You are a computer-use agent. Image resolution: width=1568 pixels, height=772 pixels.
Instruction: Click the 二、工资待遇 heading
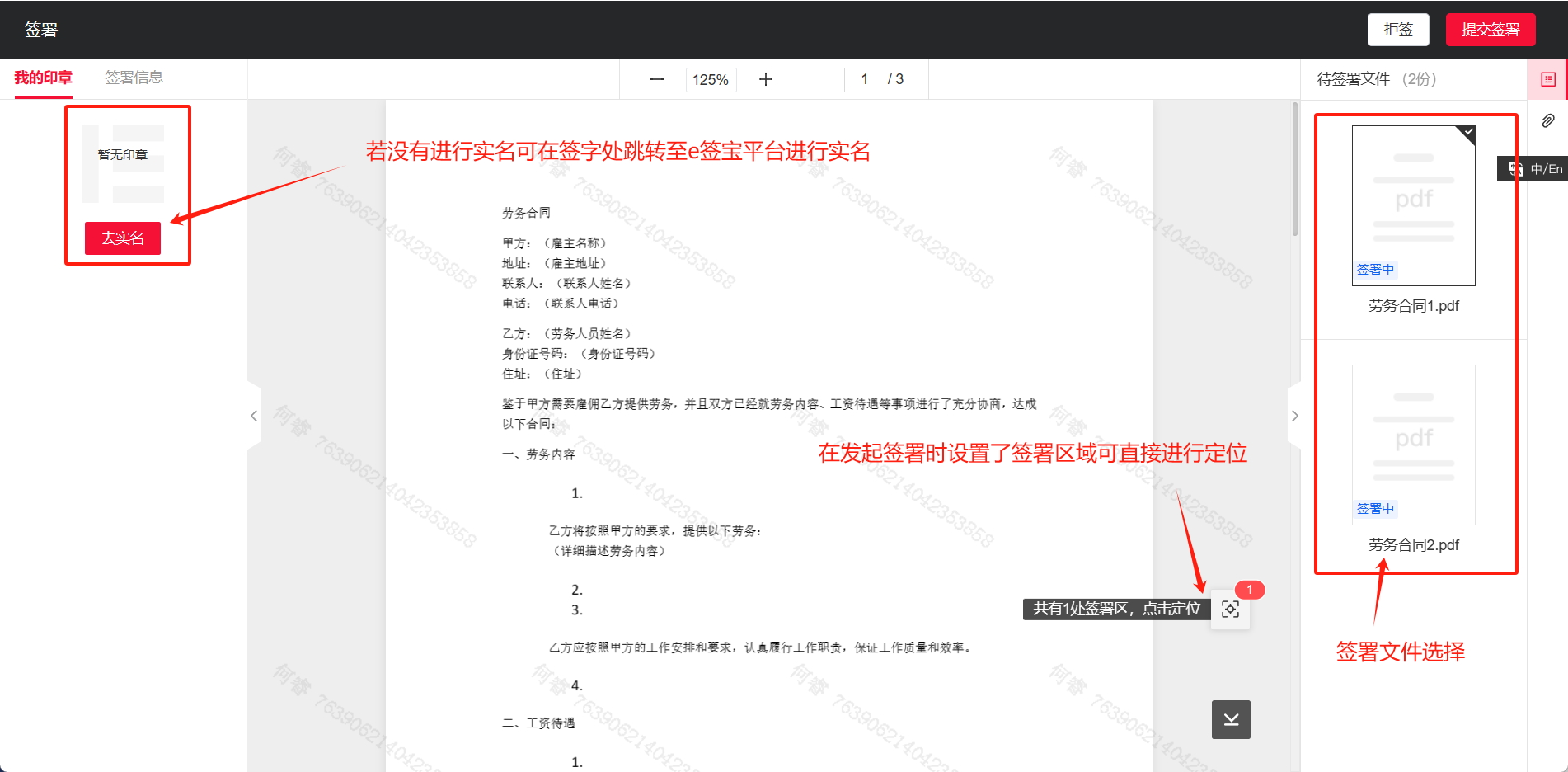538,723
